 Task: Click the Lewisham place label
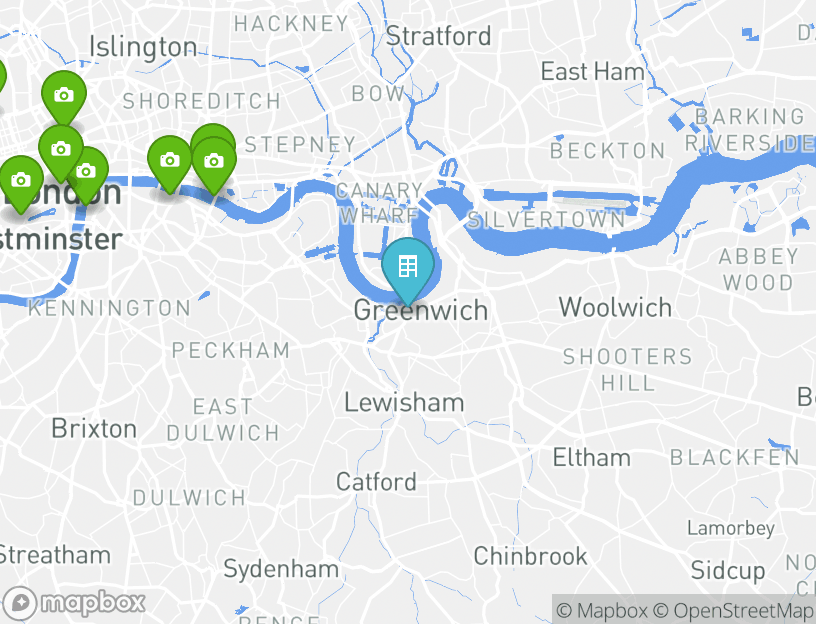404,402
